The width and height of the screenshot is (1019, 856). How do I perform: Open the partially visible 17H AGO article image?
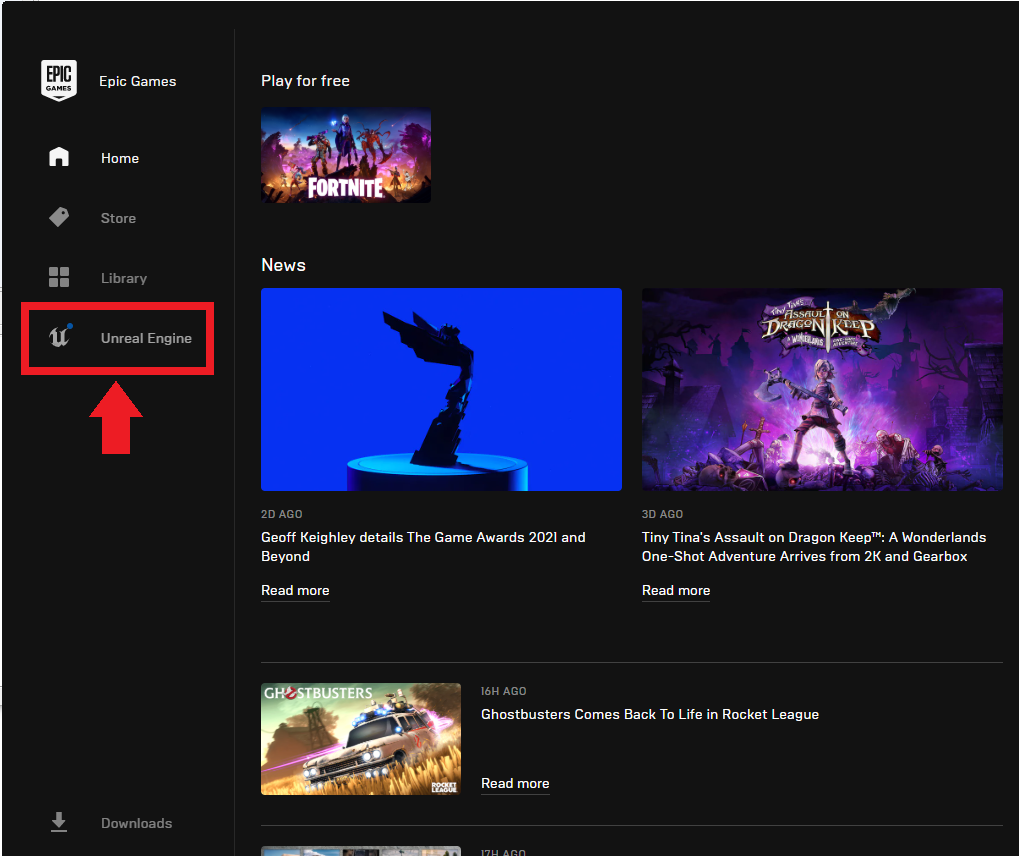[361, 851]
